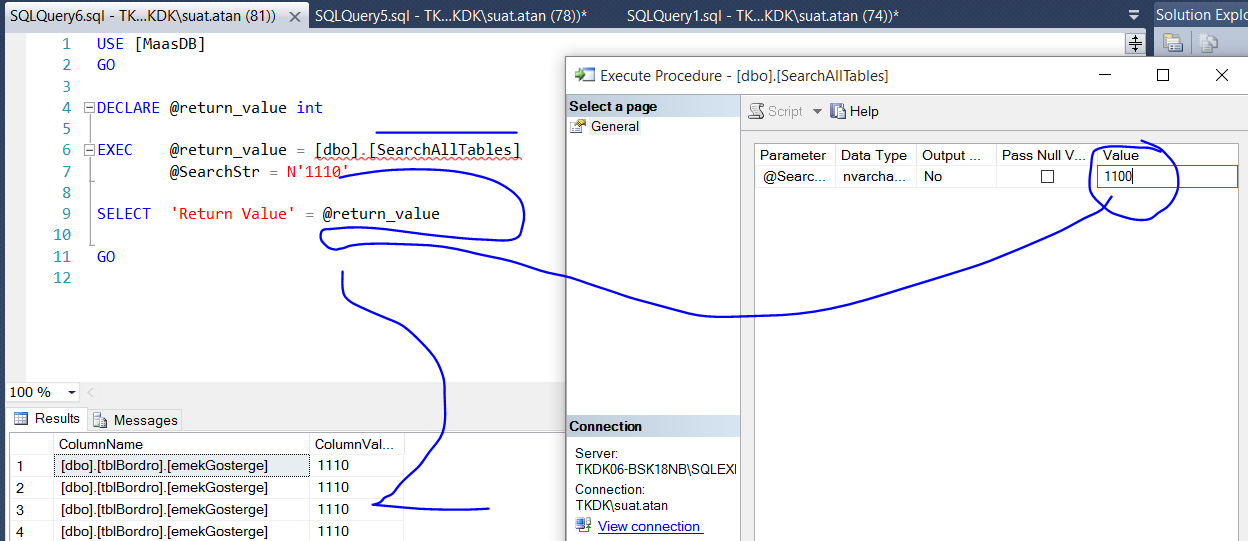This screenshot has height=541, width=1248.
Task: Click the Solution Explorer properties toolbar icon
Action: 1173,43
